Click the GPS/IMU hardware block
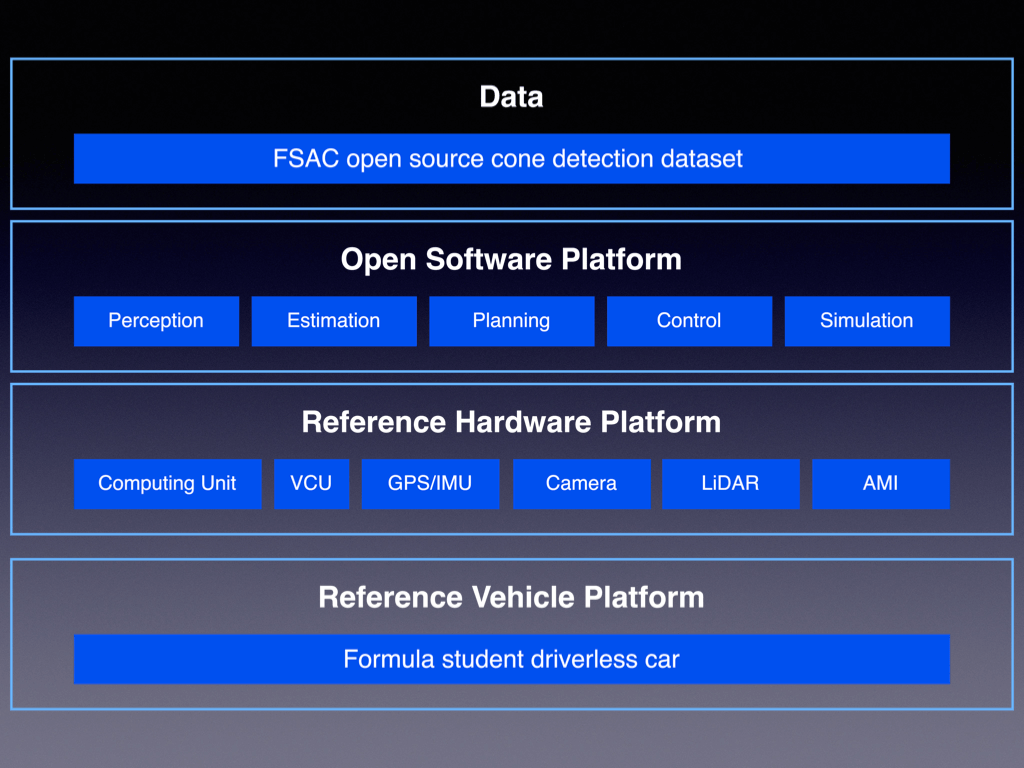1024x768 pixels. (430, 484)
